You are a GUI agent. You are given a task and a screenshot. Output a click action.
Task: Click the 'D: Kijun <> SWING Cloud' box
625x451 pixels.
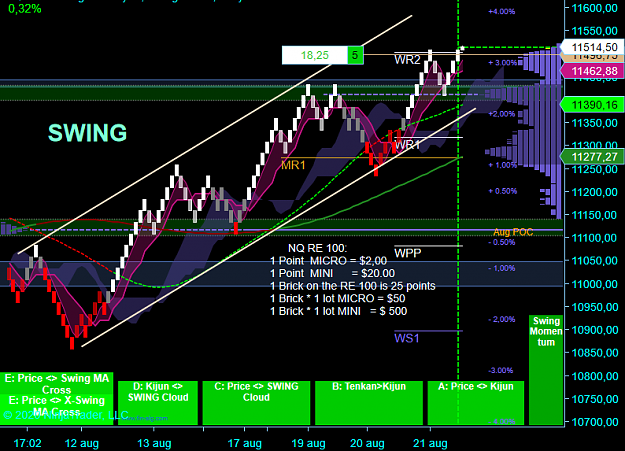click(158, 403)
